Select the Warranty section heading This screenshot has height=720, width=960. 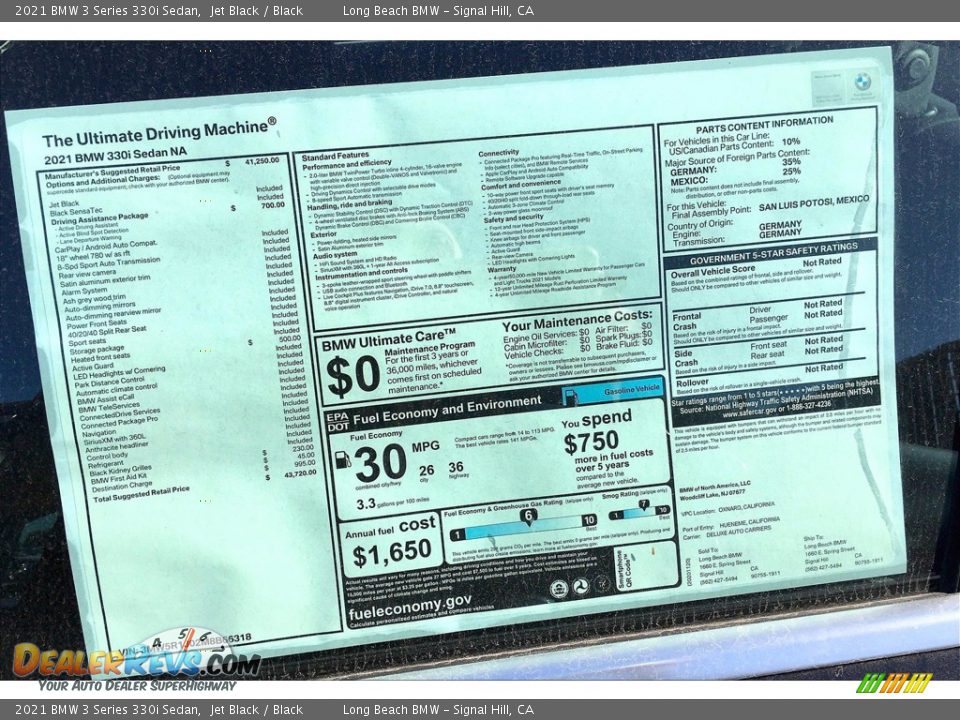click(501, 269)
